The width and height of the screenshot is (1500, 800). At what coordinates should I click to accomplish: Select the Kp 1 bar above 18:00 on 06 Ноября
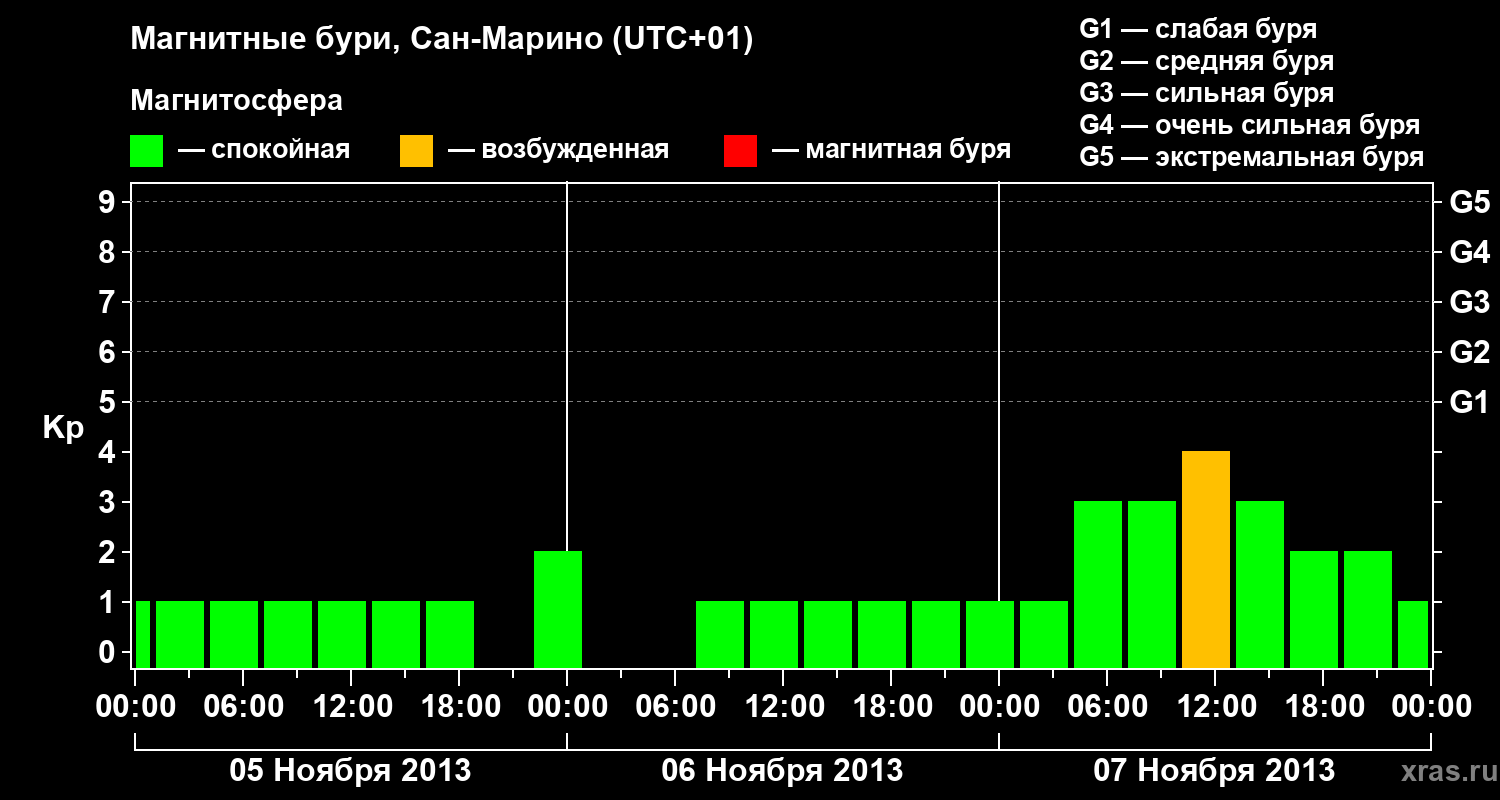[882, 635]
